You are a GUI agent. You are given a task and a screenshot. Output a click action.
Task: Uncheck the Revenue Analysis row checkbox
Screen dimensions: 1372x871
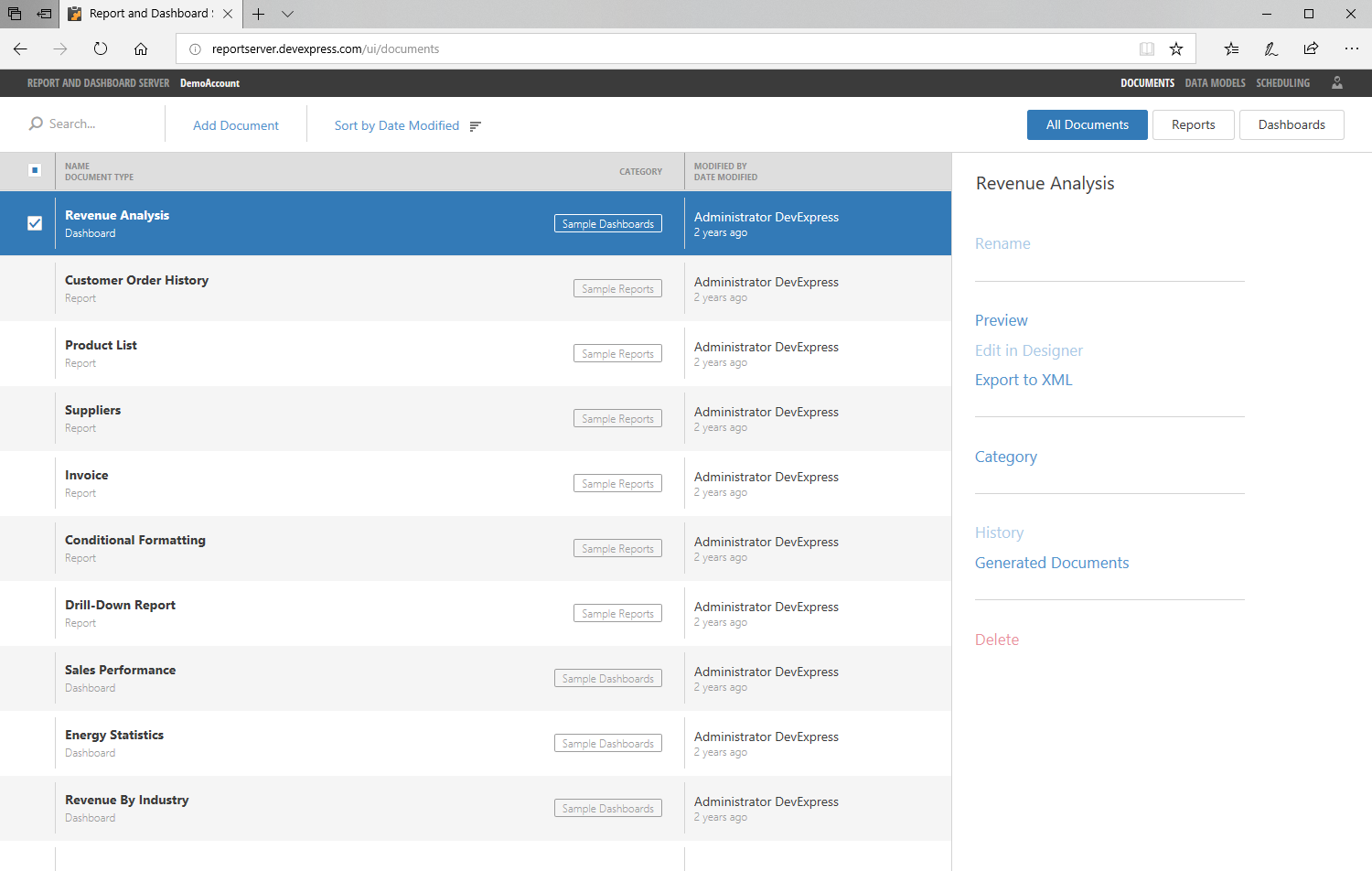[35, 223]
